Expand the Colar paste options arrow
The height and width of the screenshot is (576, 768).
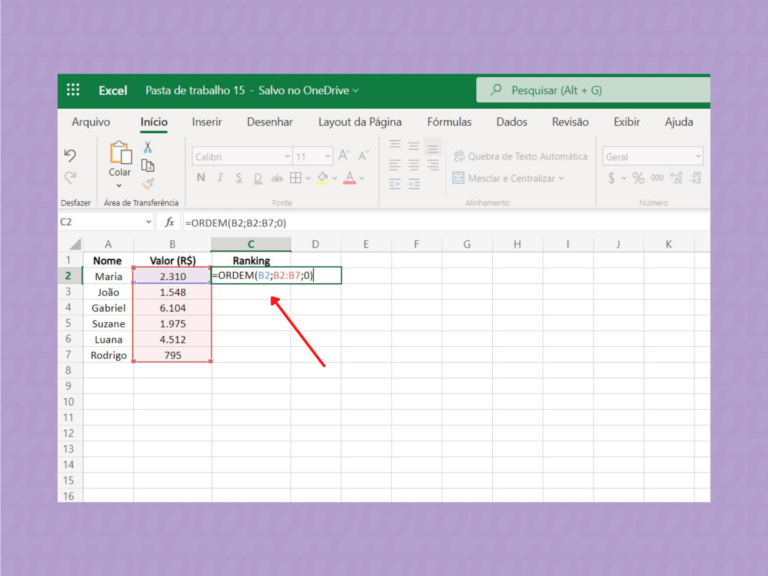[x=119, y=186]
